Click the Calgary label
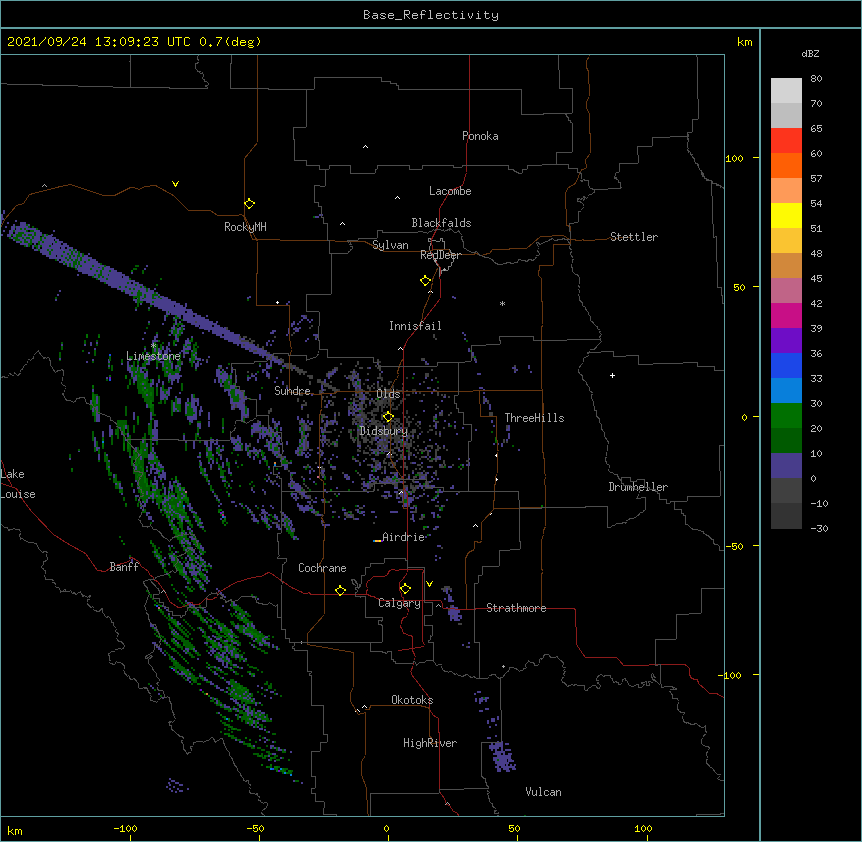This screenshot has height=842, width=862. [x=400, y=603]
